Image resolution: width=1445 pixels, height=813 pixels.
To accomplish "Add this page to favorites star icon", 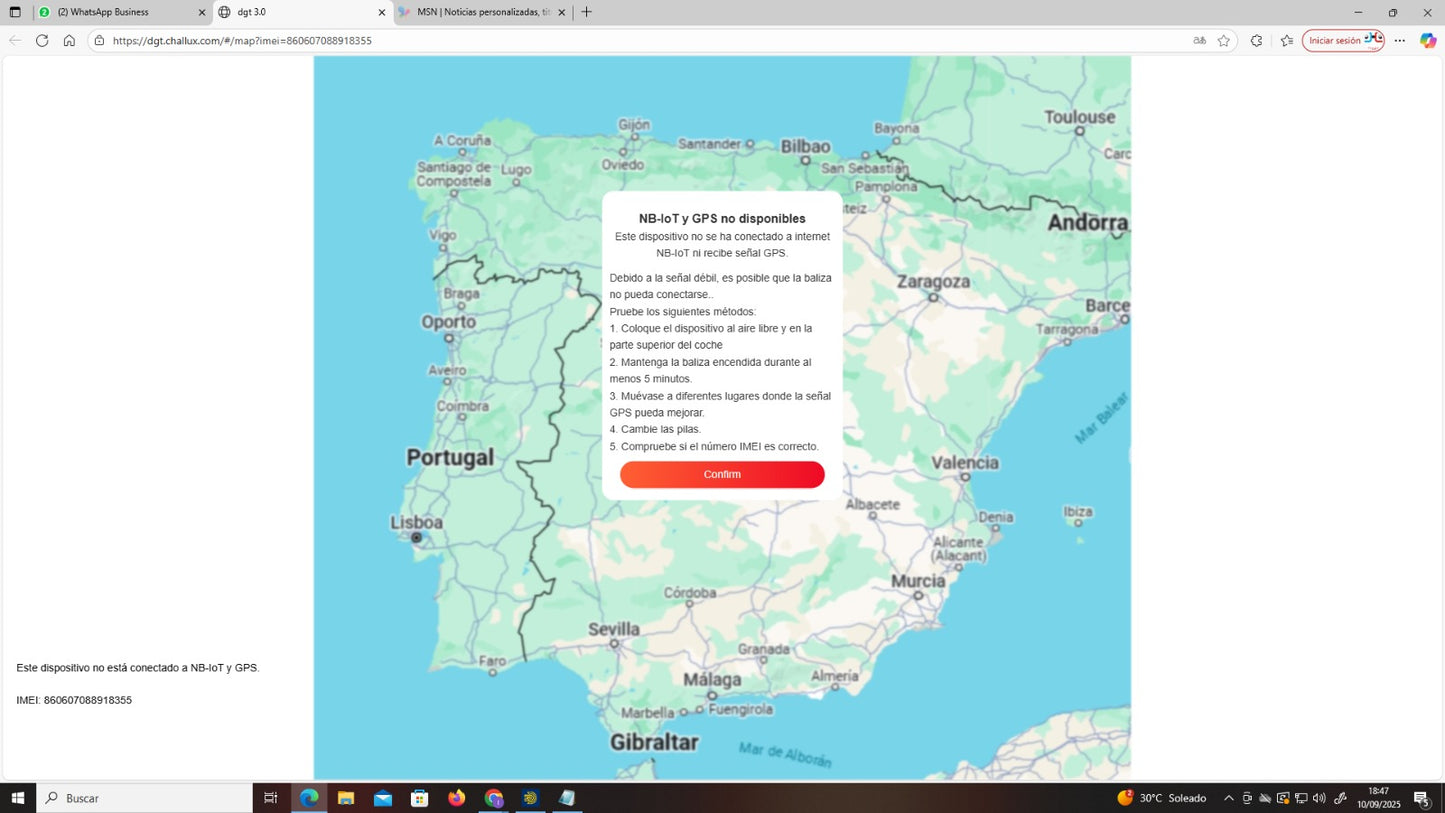I will (1223, 41).
